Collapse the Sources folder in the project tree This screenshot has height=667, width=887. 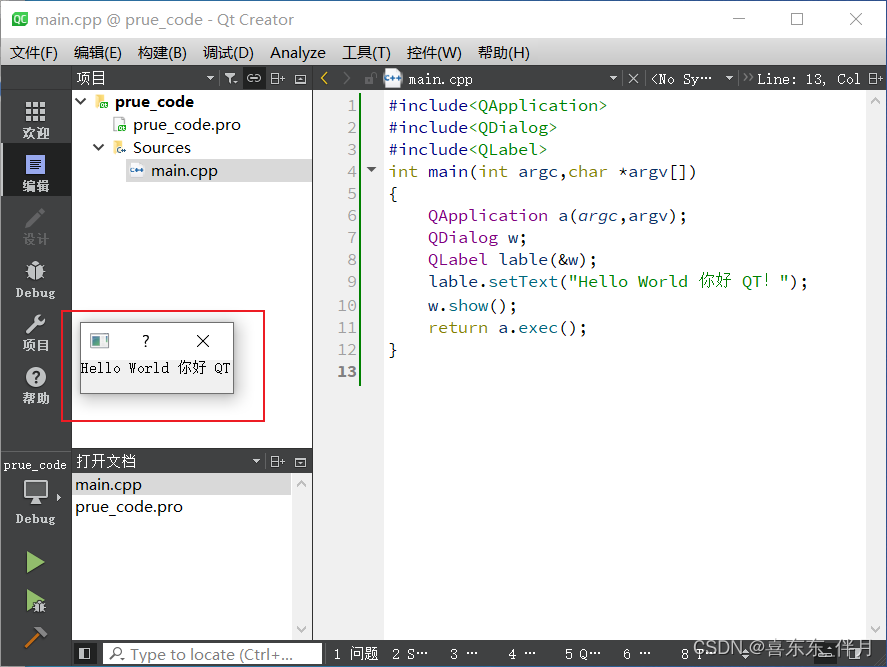(98, 147)
